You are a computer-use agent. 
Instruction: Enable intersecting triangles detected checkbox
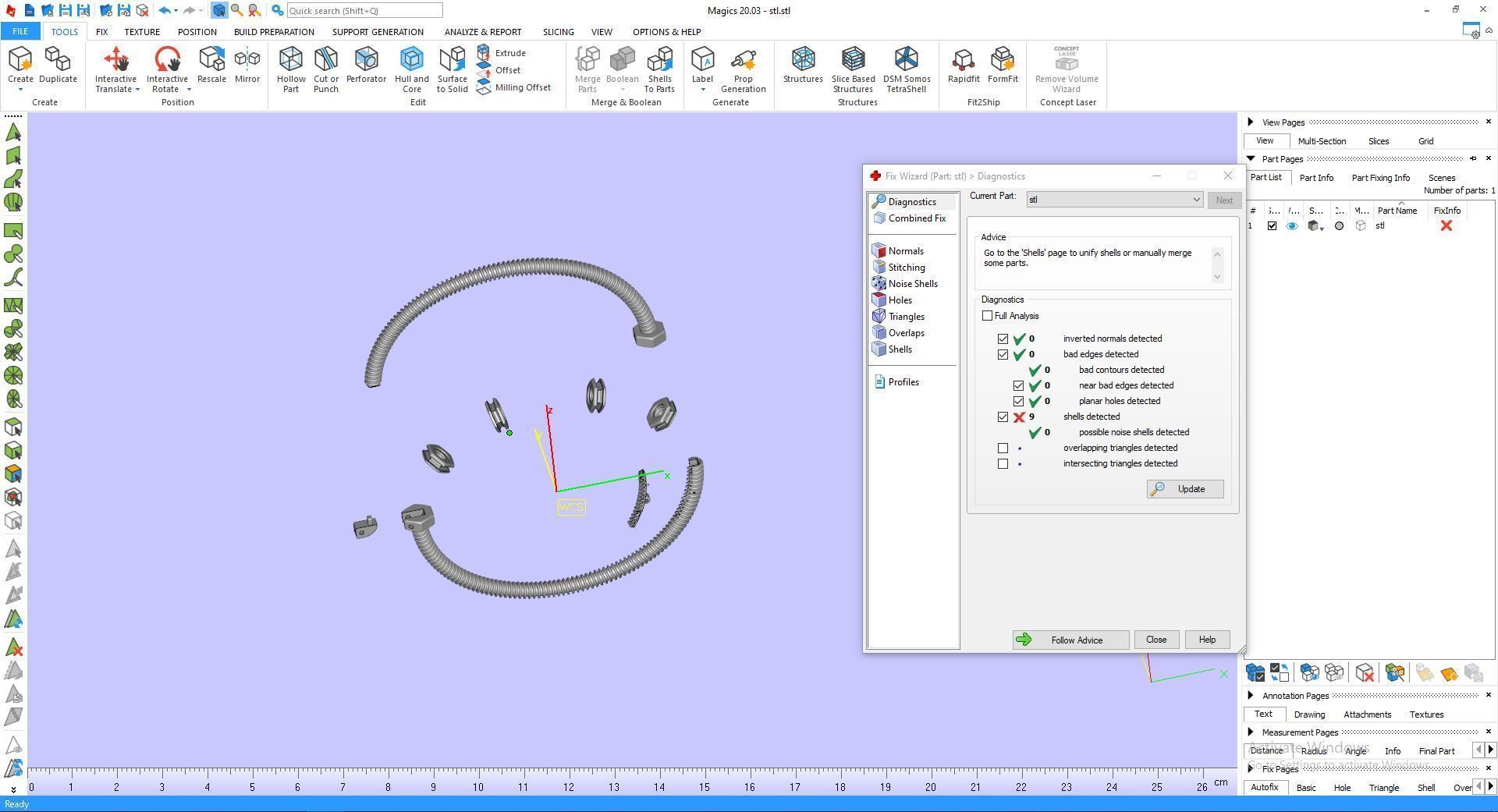click(1003, 463)
